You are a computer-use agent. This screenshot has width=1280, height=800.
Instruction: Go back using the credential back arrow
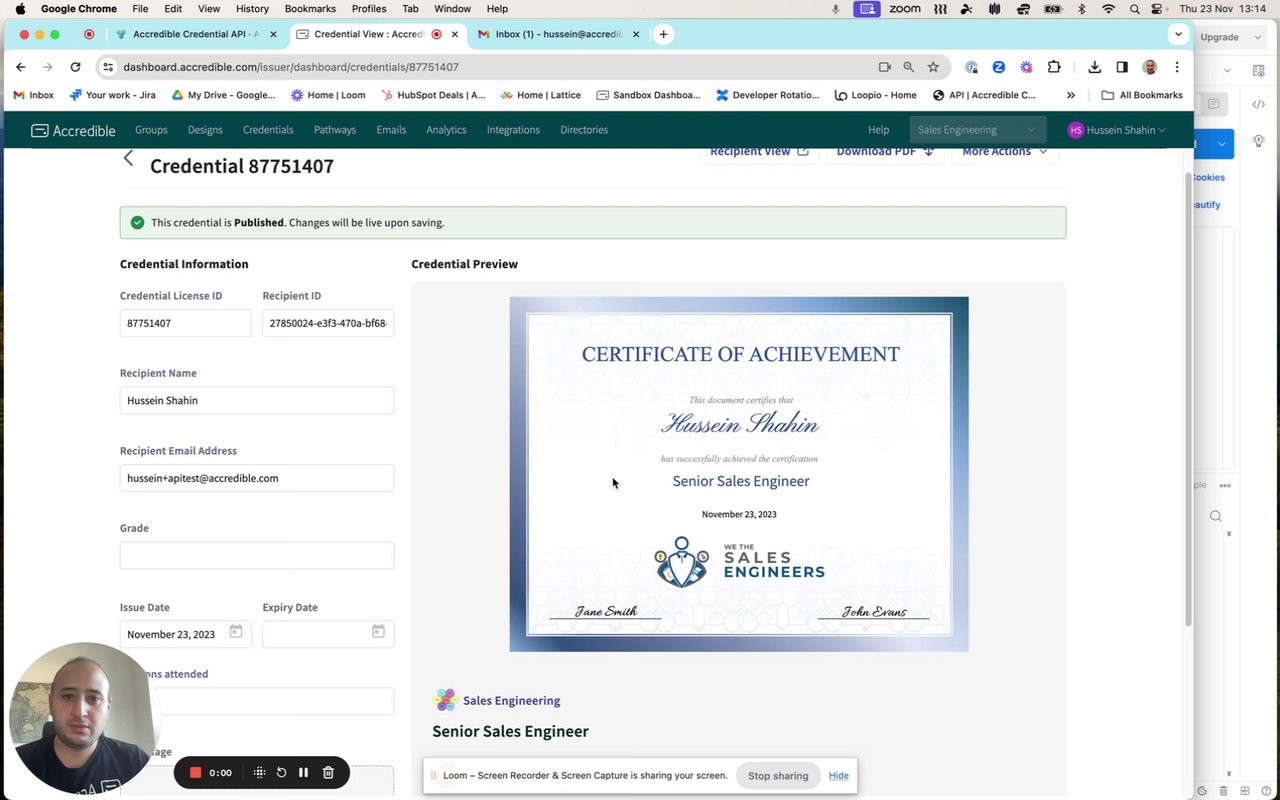point(128,158)
